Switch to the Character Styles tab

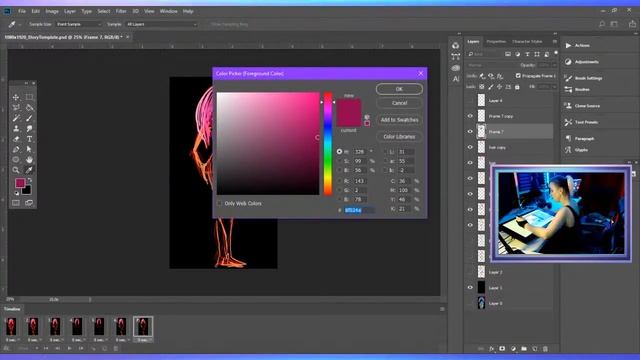pos(527,41)
